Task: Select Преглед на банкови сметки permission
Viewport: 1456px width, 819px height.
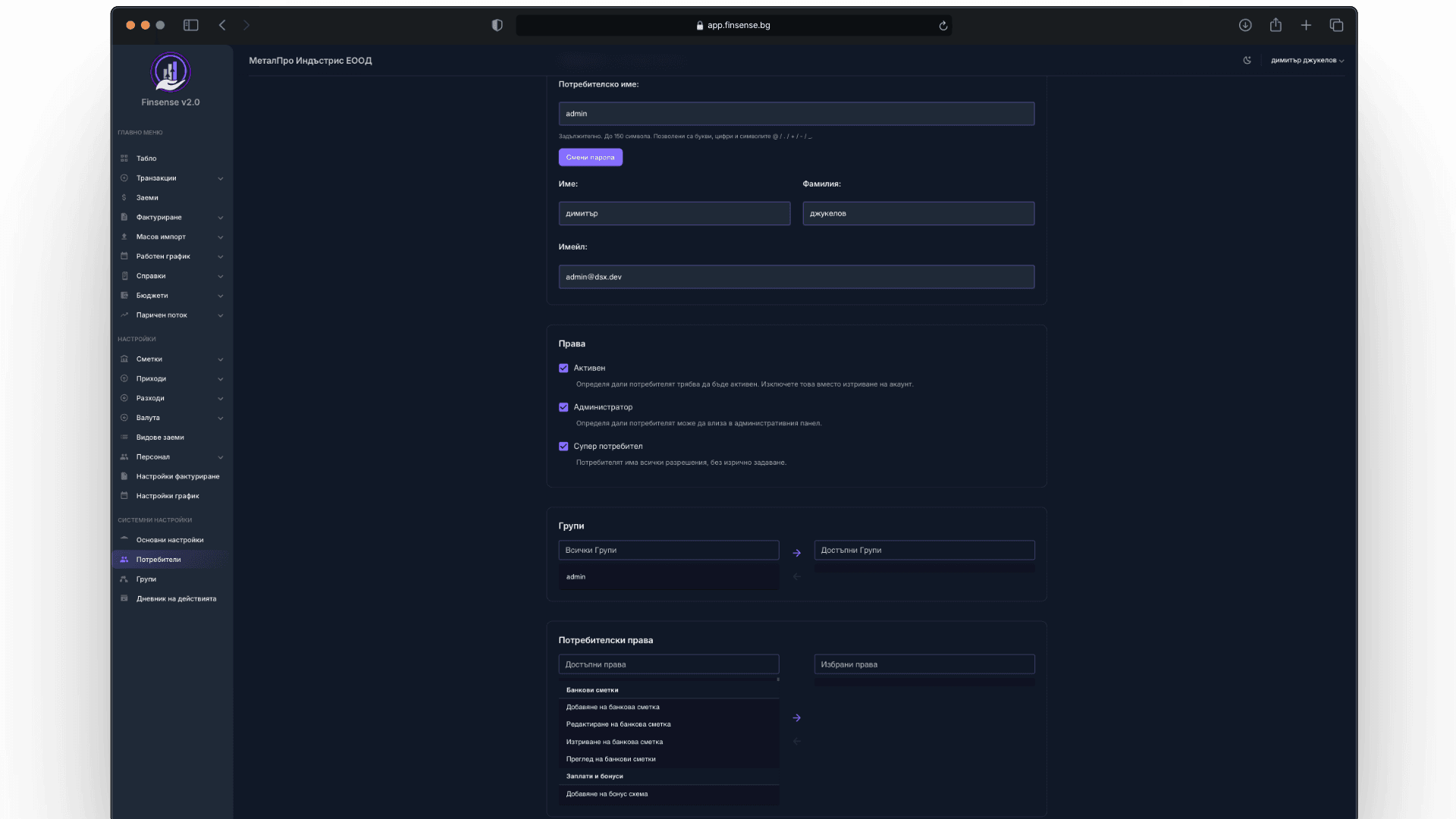Action: [x=669, y=759]
